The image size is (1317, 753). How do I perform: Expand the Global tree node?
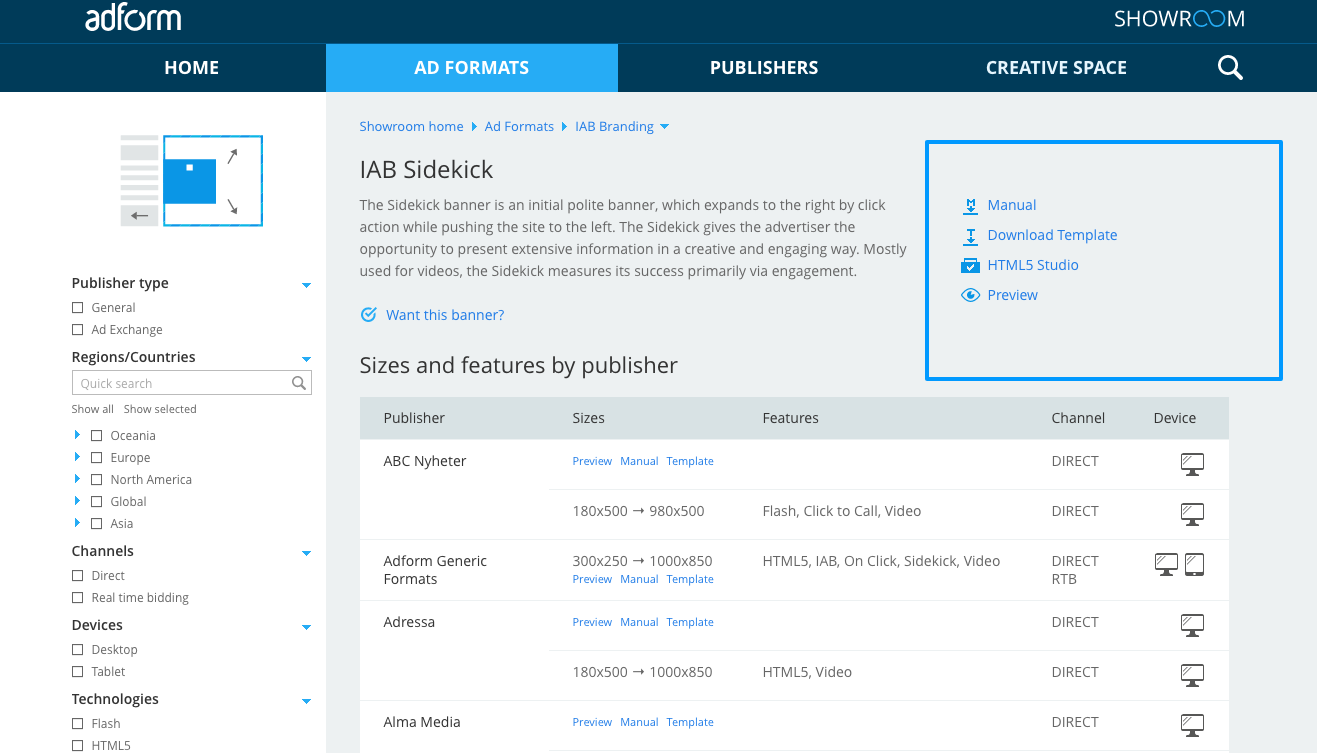[x=77, y=501]
